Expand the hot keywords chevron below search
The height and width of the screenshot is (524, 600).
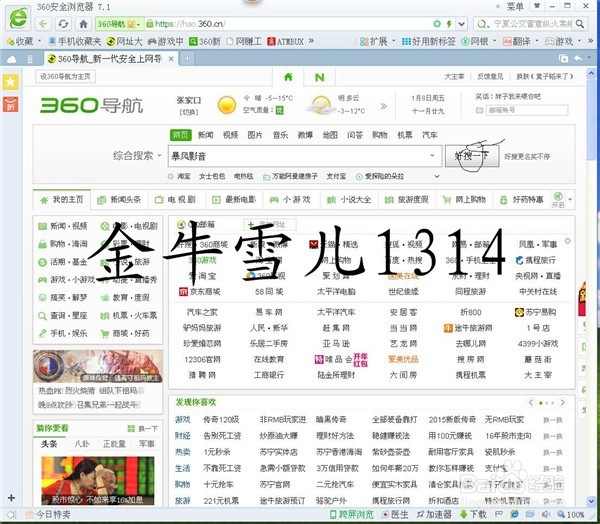pyautogui.click(x=437, y=176)
